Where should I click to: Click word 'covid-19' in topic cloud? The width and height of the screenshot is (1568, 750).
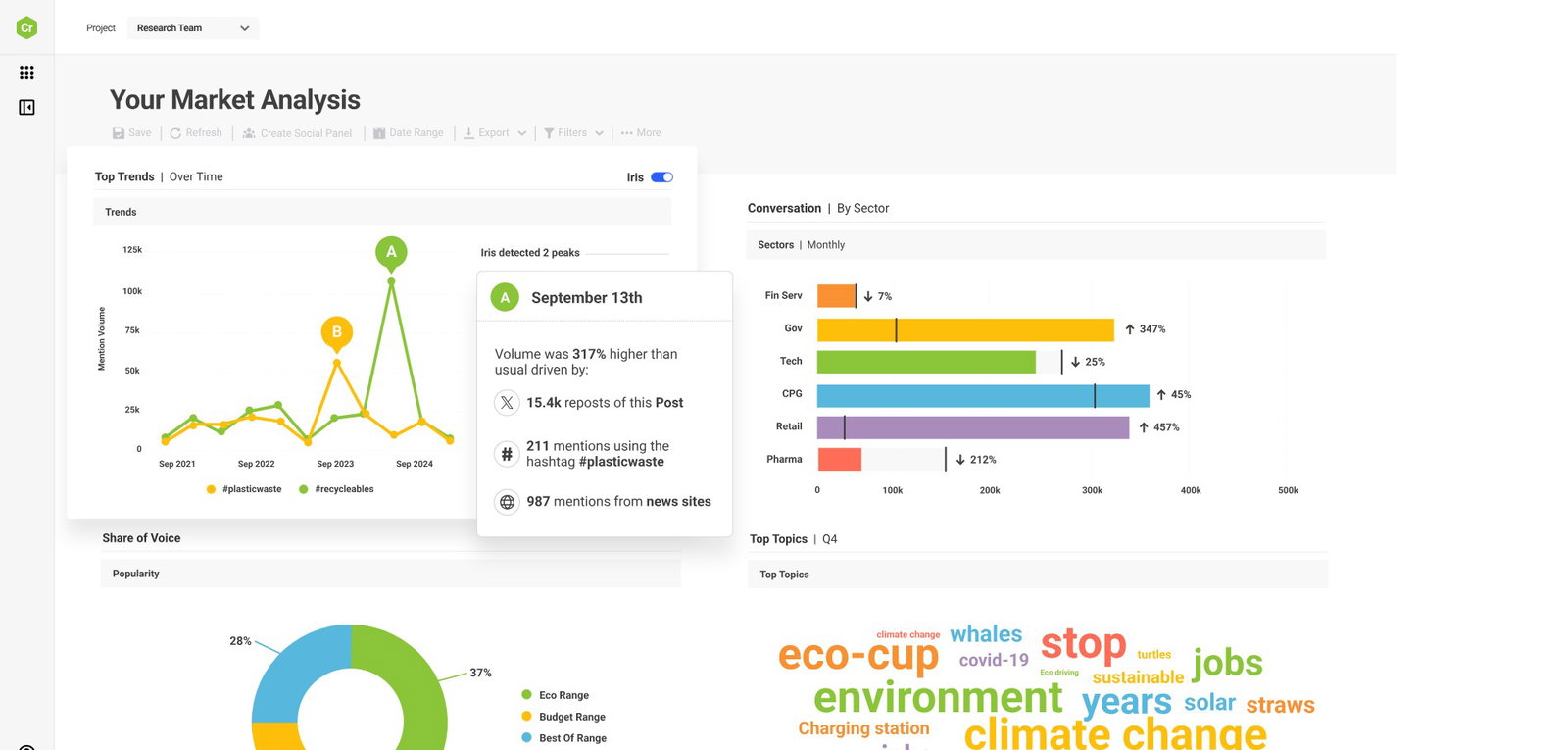pyautogui.click(x=994, y=661)
